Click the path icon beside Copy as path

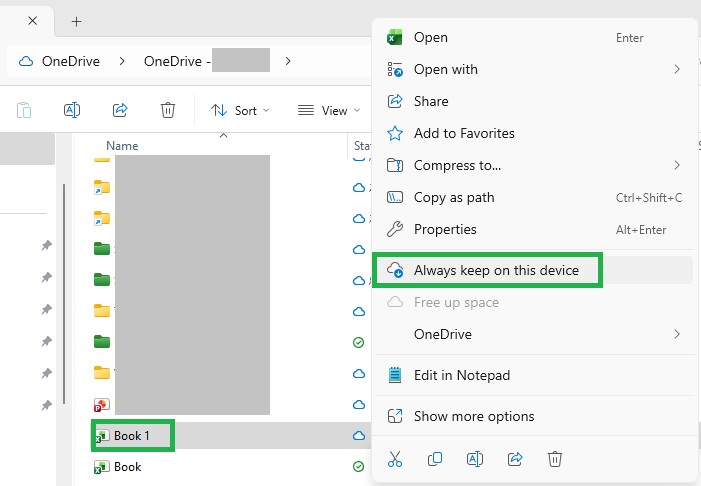(395, 197)
